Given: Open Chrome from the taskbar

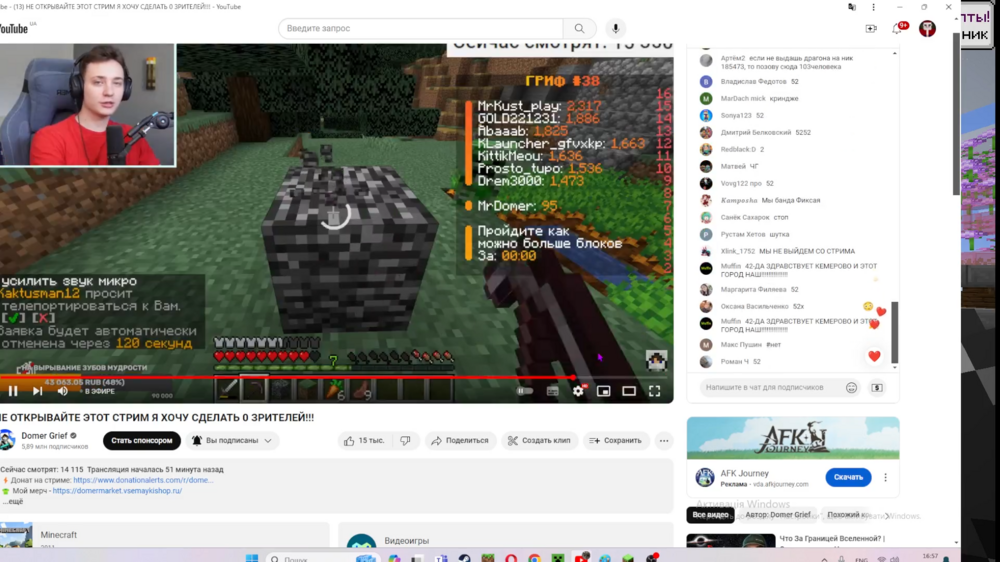Looking at the screenshot, I should 534,559.
